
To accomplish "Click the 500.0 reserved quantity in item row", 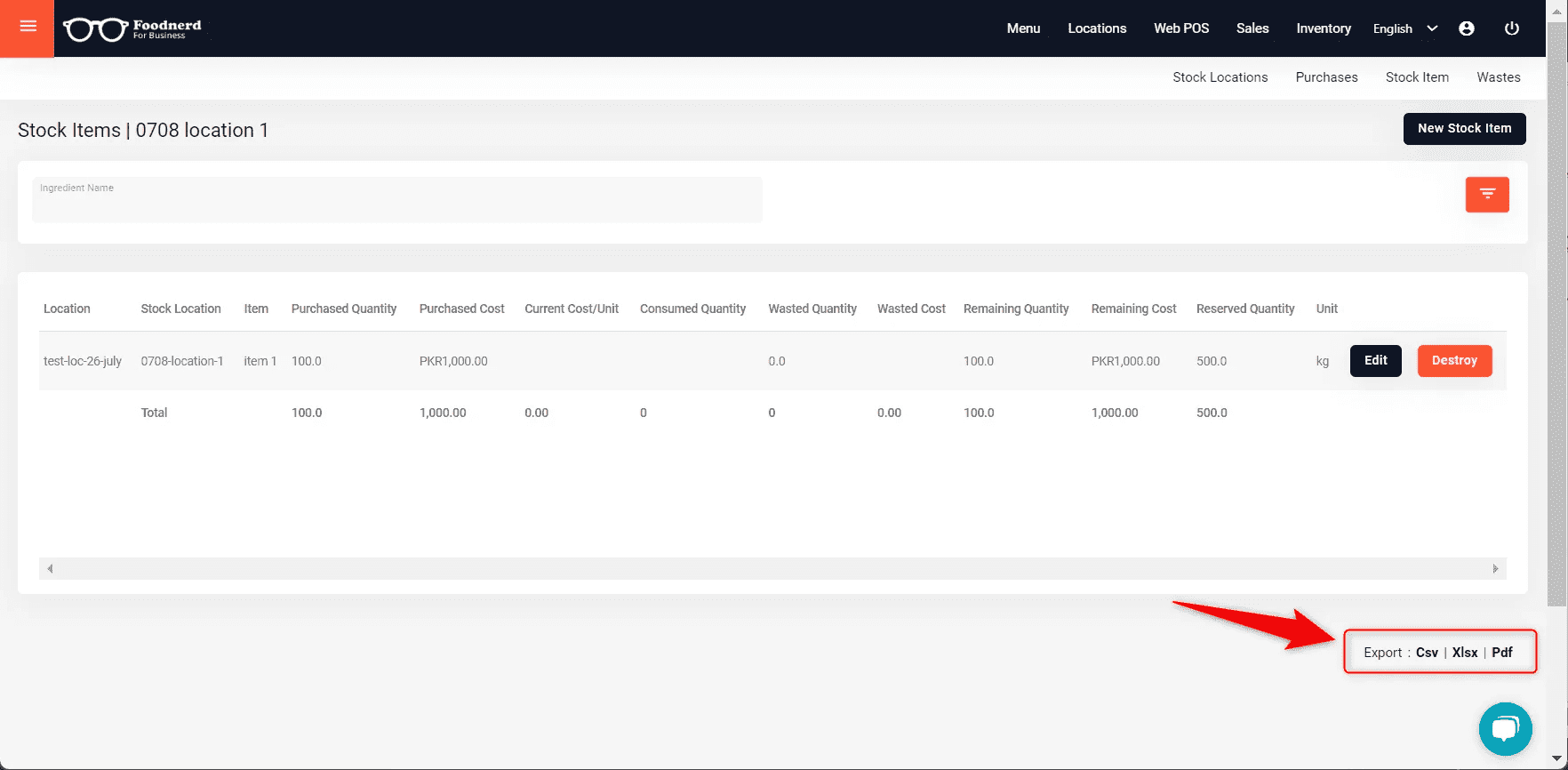I will click(1212, 361).
